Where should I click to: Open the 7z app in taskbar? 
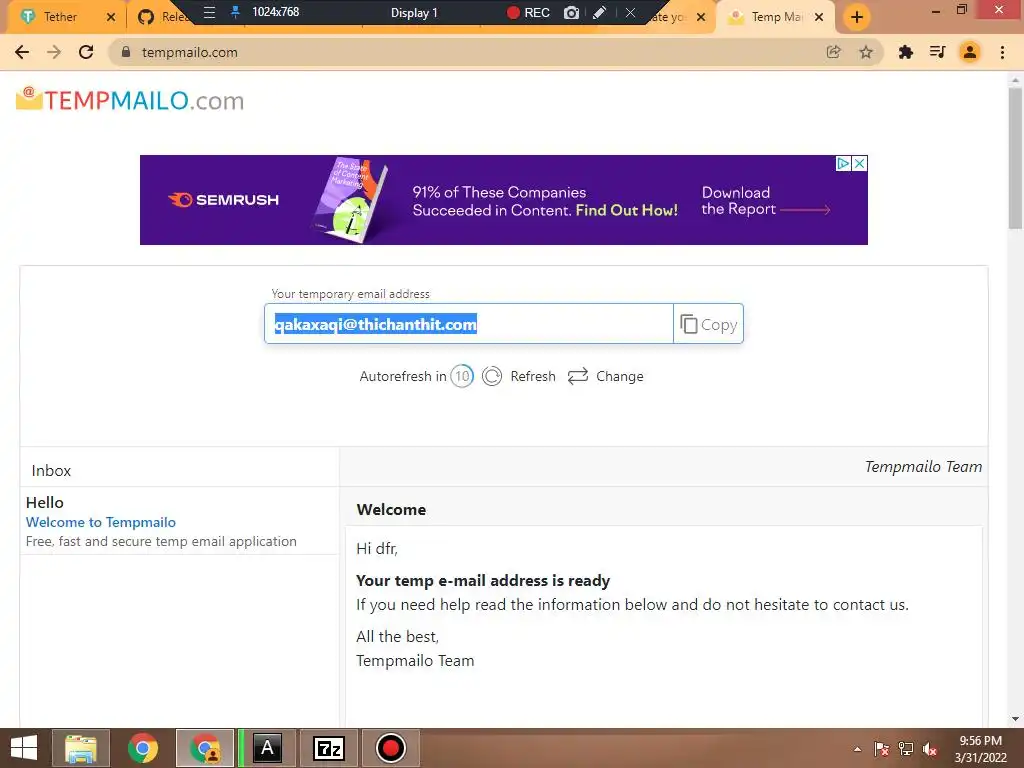328,748
